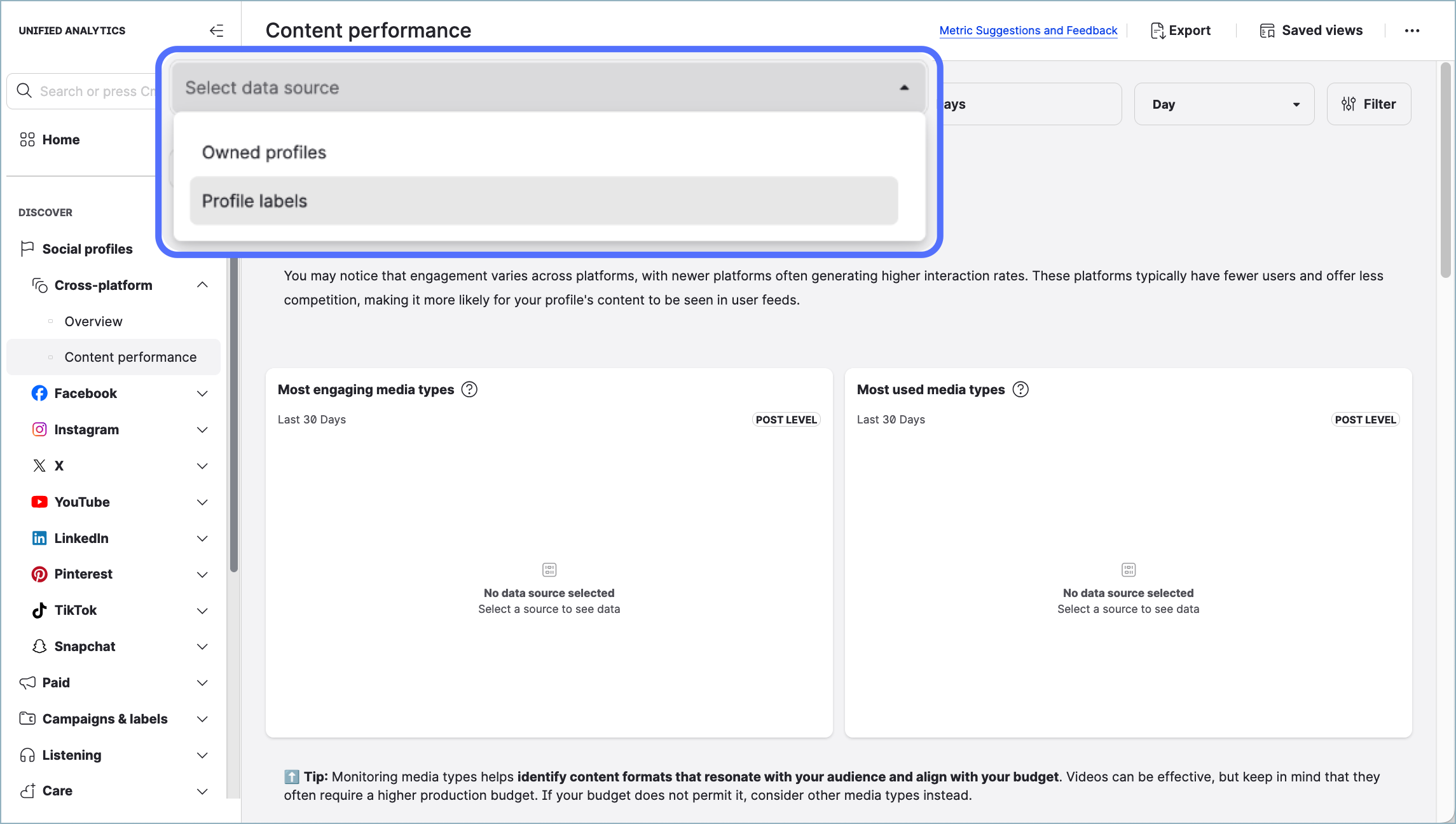Click help icon beside Most used media types
This screenshot has height=824, width=1456.
coord(1020,390)
